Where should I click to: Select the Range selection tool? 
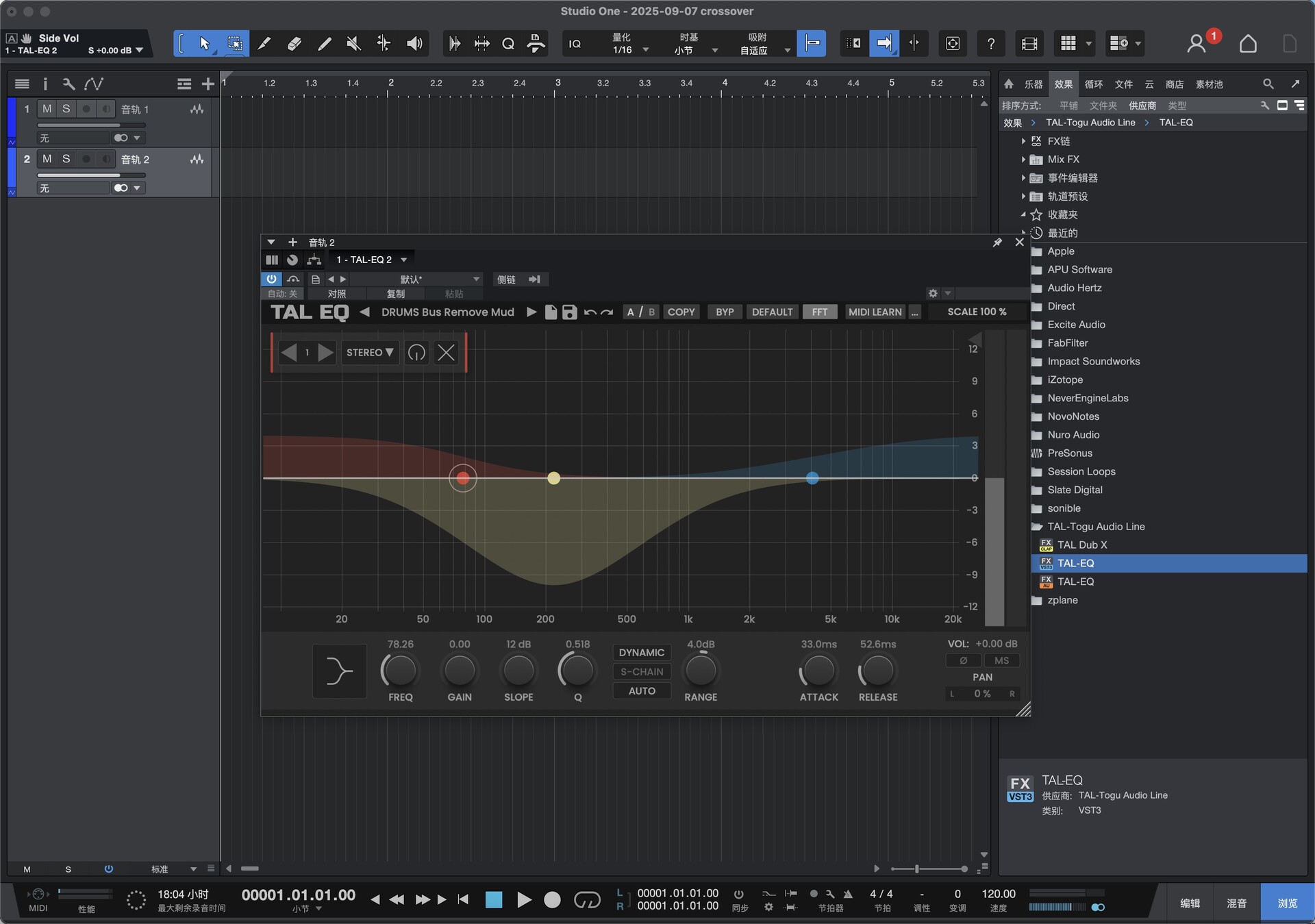(234, 44)
